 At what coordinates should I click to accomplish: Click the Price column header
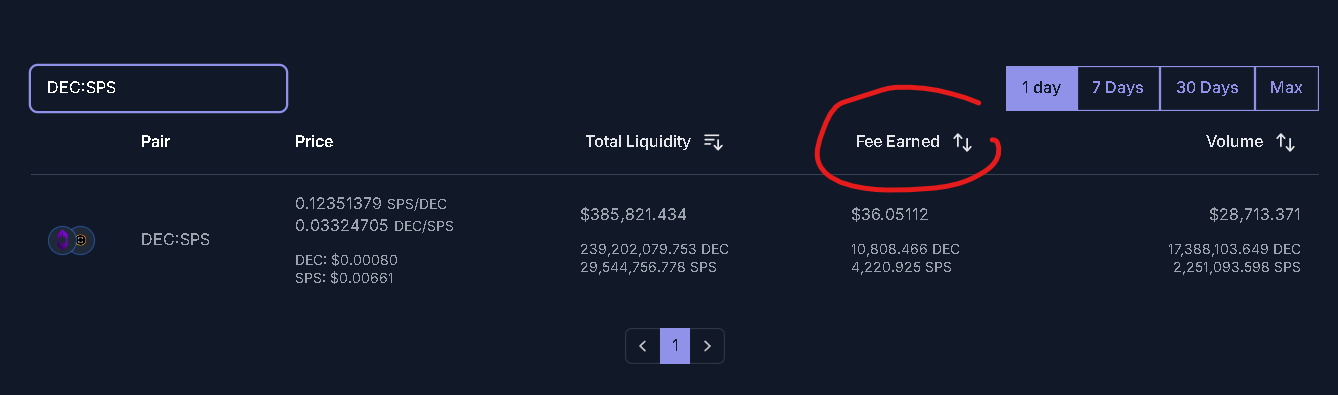click(314, 142)
